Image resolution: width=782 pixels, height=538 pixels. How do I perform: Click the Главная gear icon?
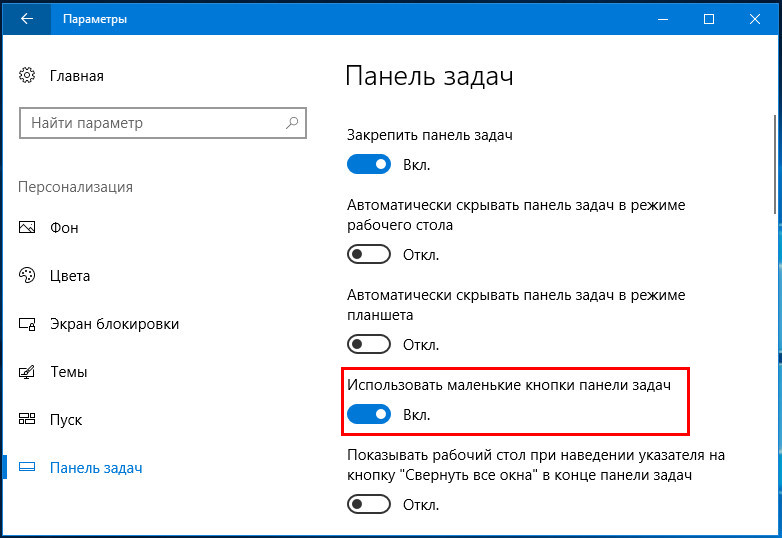click(27, 75)
